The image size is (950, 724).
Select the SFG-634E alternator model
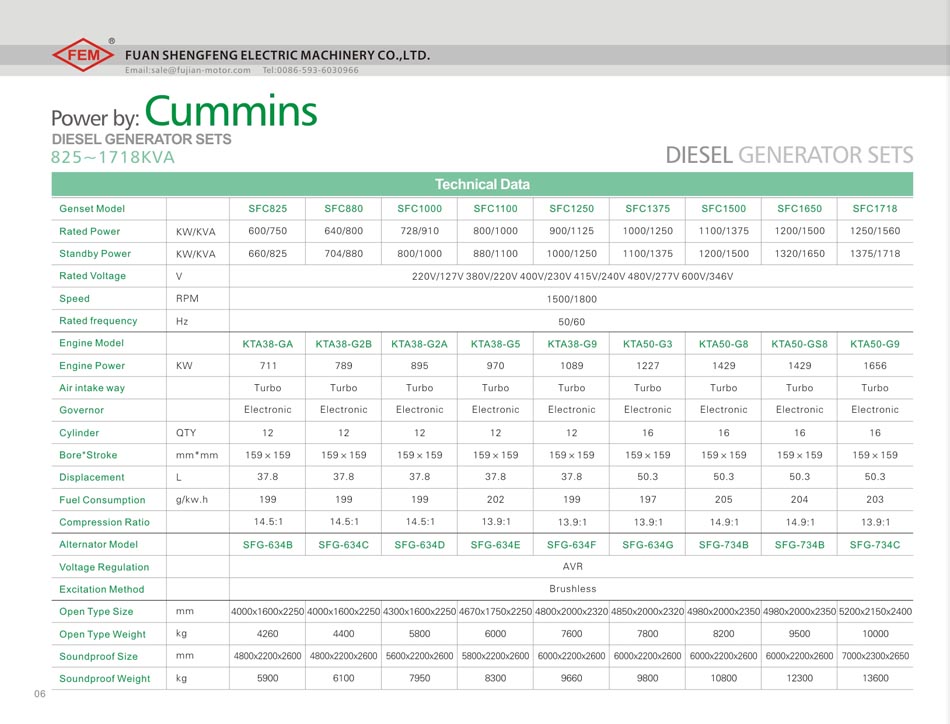496,545
